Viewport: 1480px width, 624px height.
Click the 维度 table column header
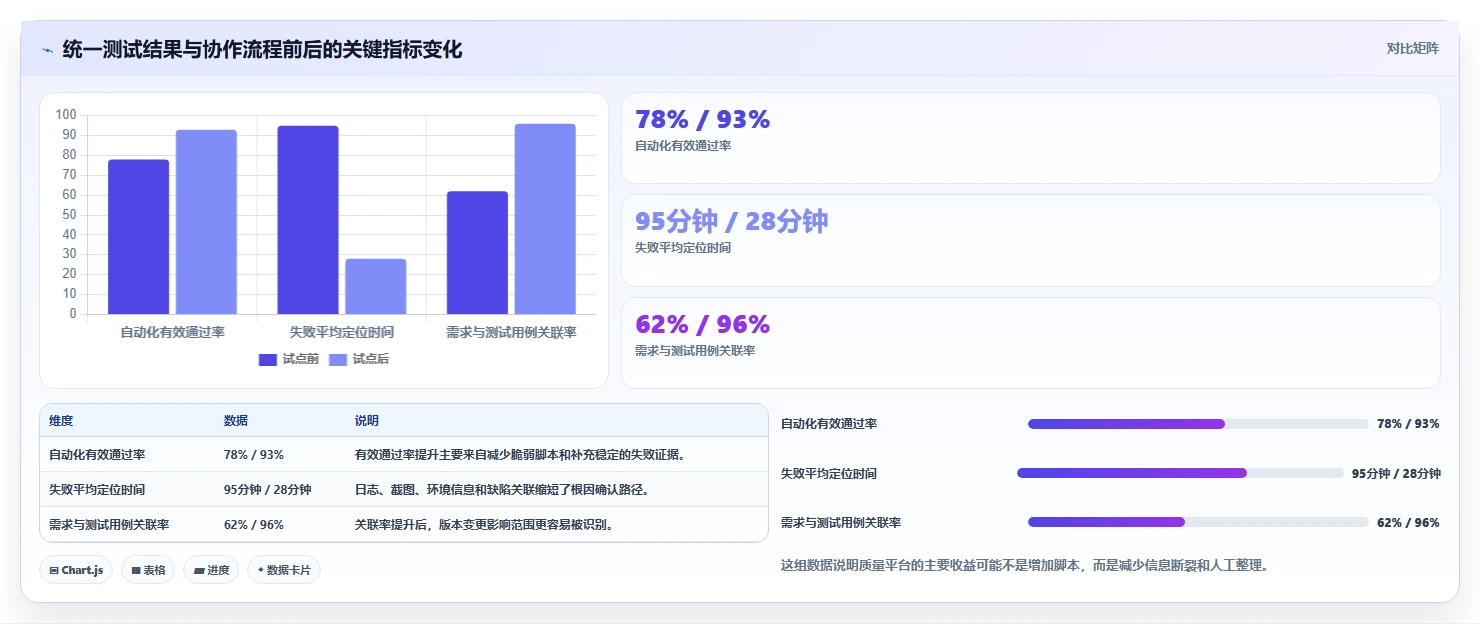point(61,421)
